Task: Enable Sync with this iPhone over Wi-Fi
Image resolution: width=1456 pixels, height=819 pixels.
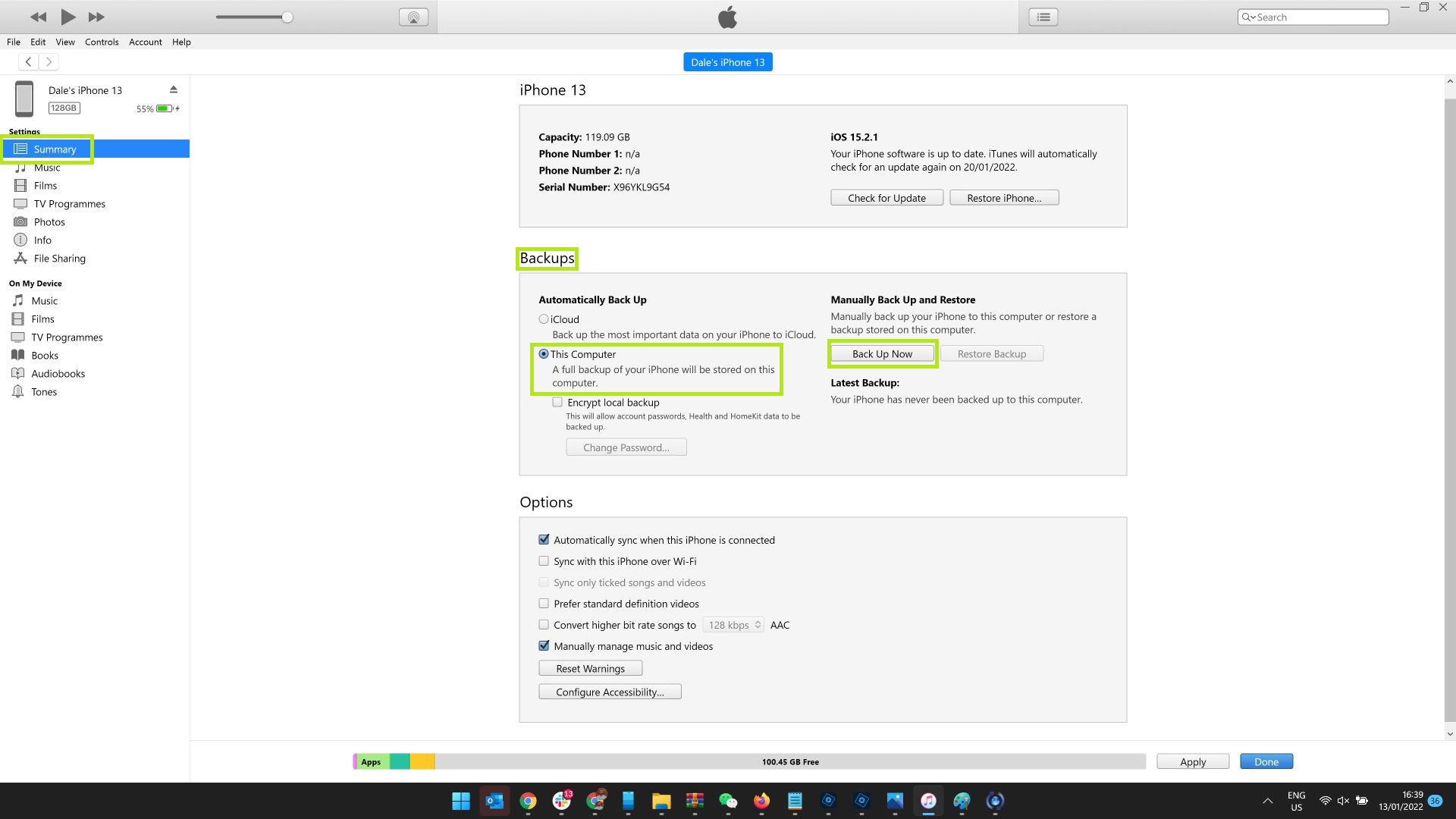Action: [544, 560]
